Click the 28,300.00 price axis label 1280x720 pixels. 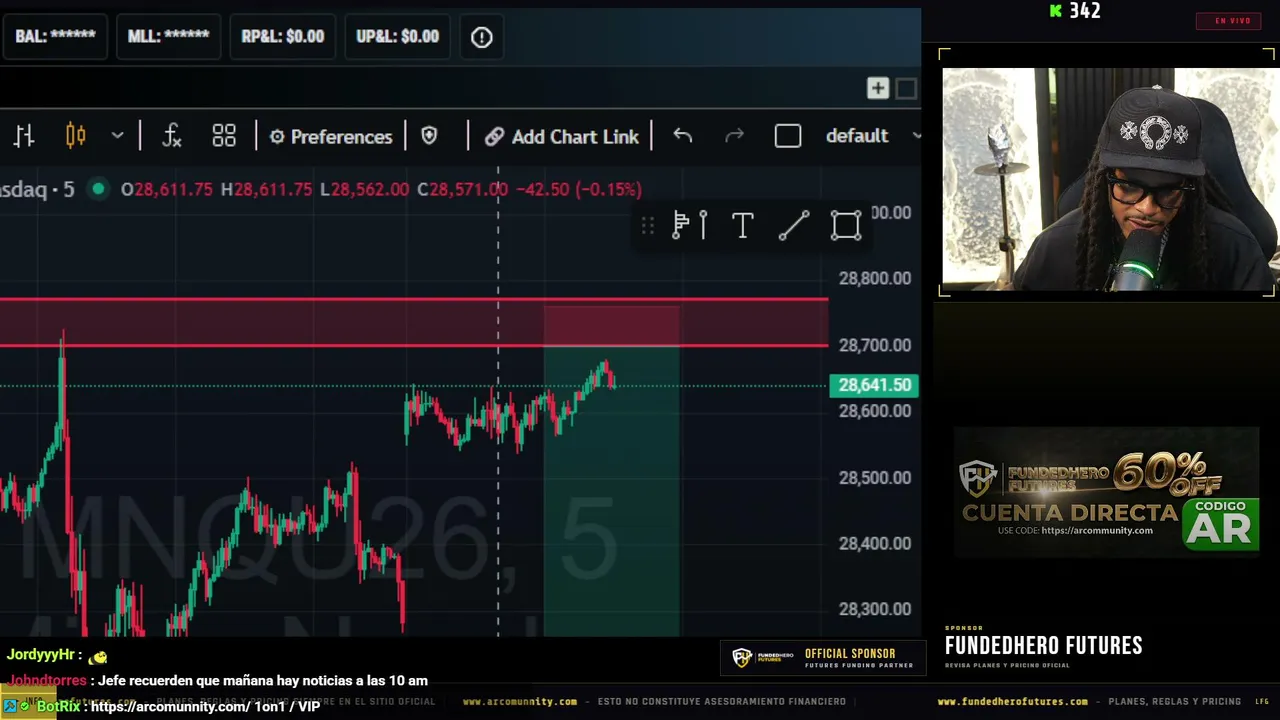click(875, 609)
